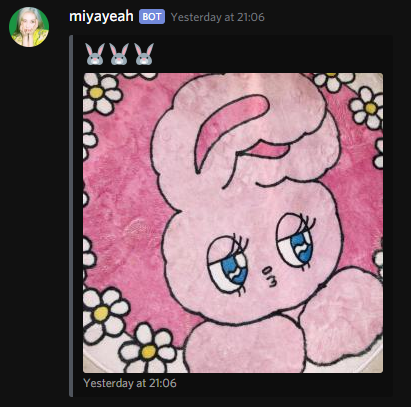Click the bunny's fluffy chest at image bottom

243,347
